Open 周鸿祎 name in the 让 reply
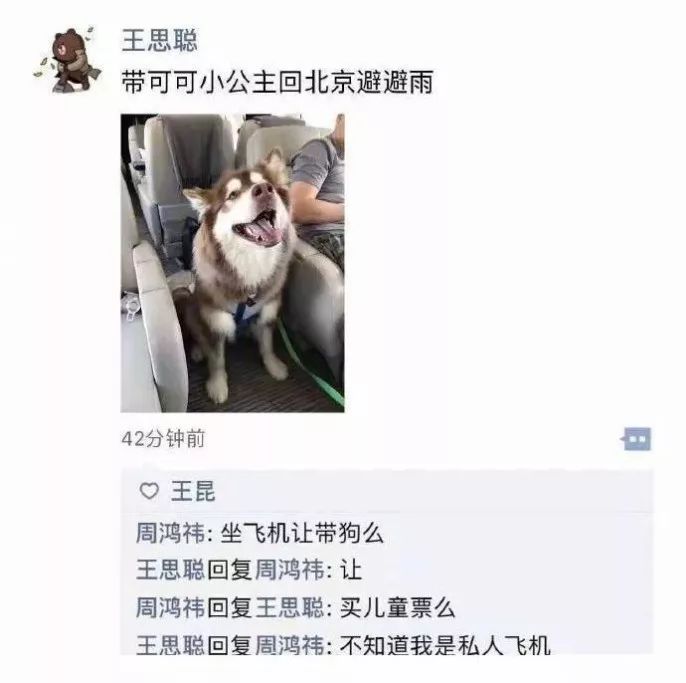 (x=290, y=570)
